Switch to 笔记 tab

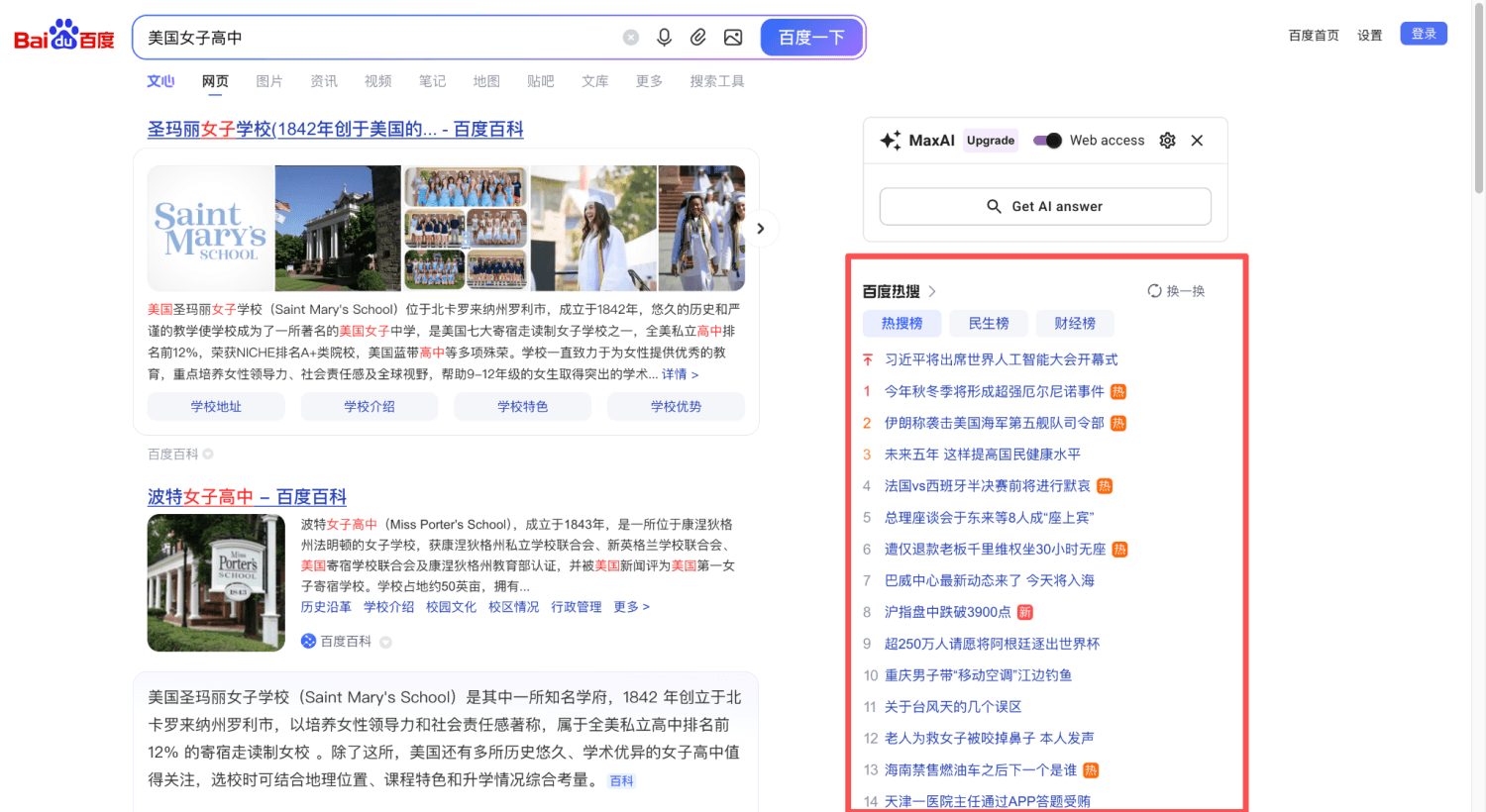432,81
